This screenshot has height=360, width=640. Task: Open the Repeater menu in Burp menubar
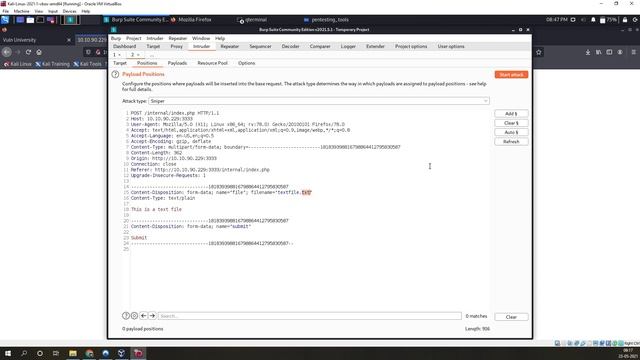click(x=178, y=38)
